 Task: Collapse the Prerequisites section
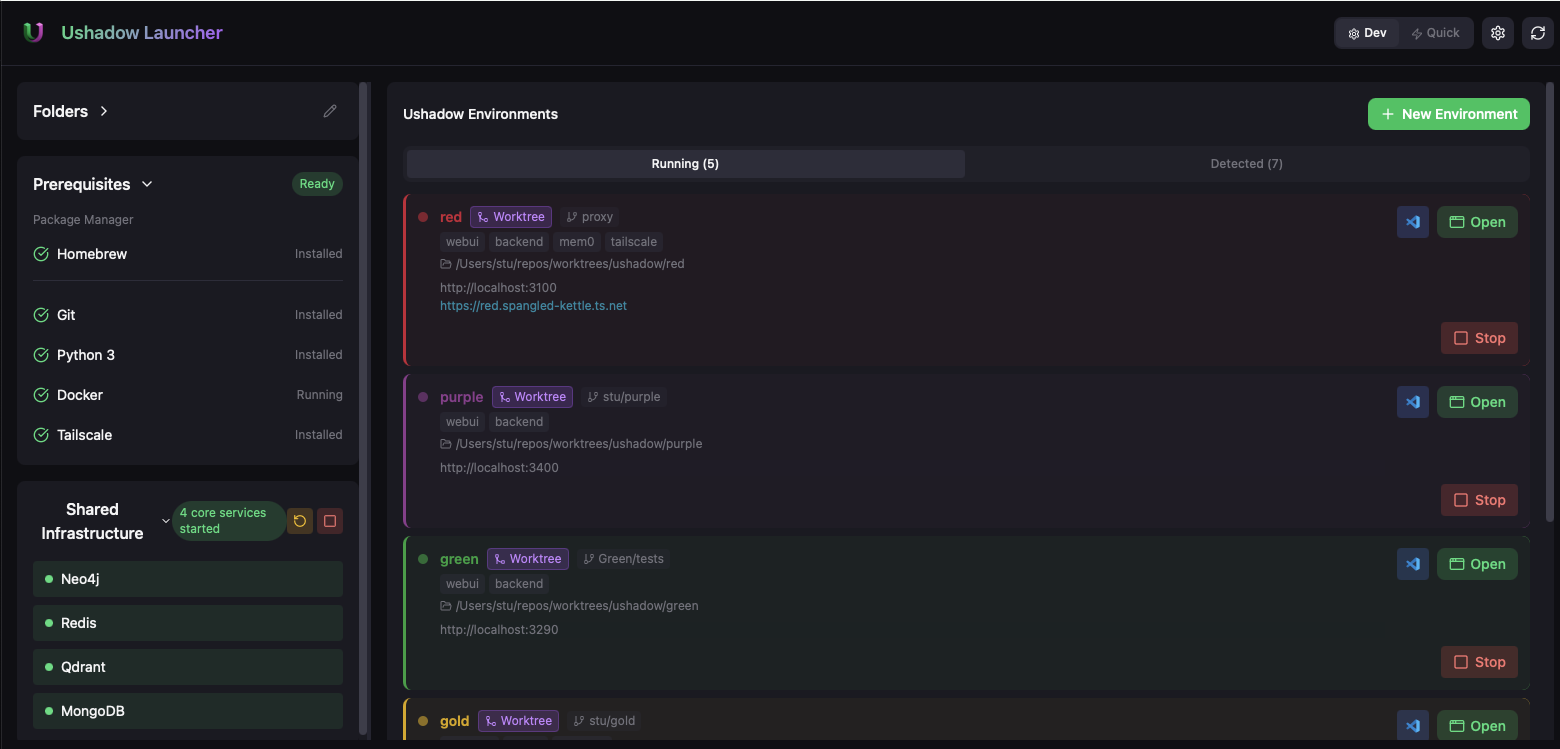click(x=146, y=184)
